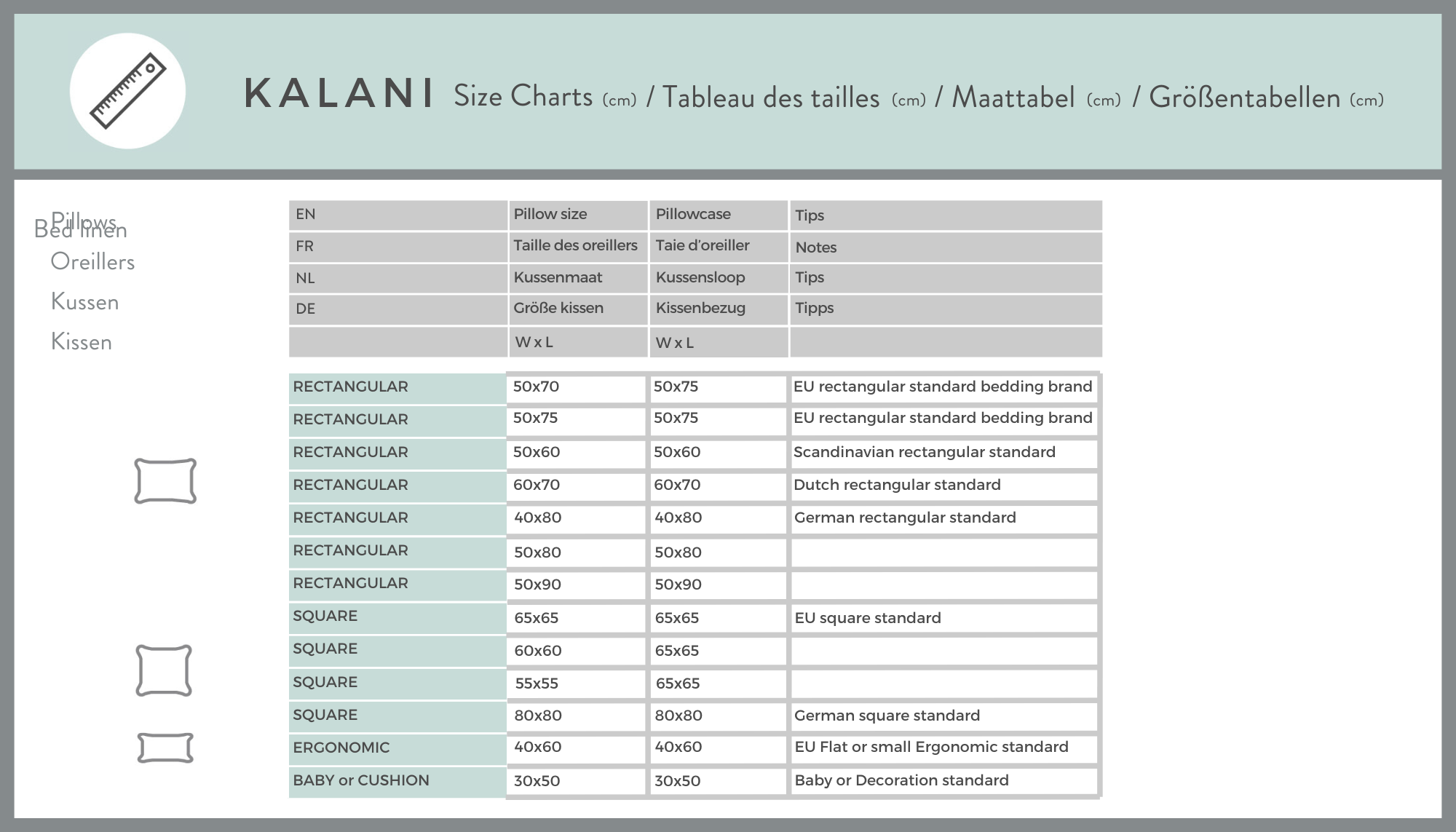1456x832 pixels.
Task: Click 'W x L' under the pillow size headers
Action: click(x=578, y=342)
